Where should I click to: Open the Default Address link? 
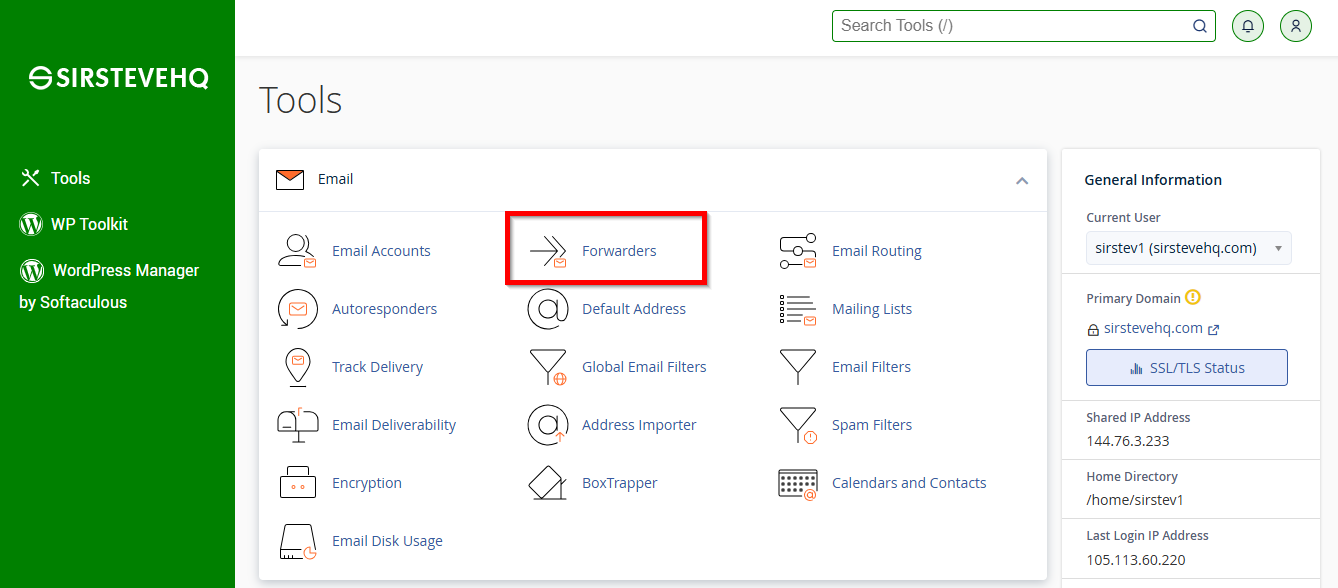[634, 309]
